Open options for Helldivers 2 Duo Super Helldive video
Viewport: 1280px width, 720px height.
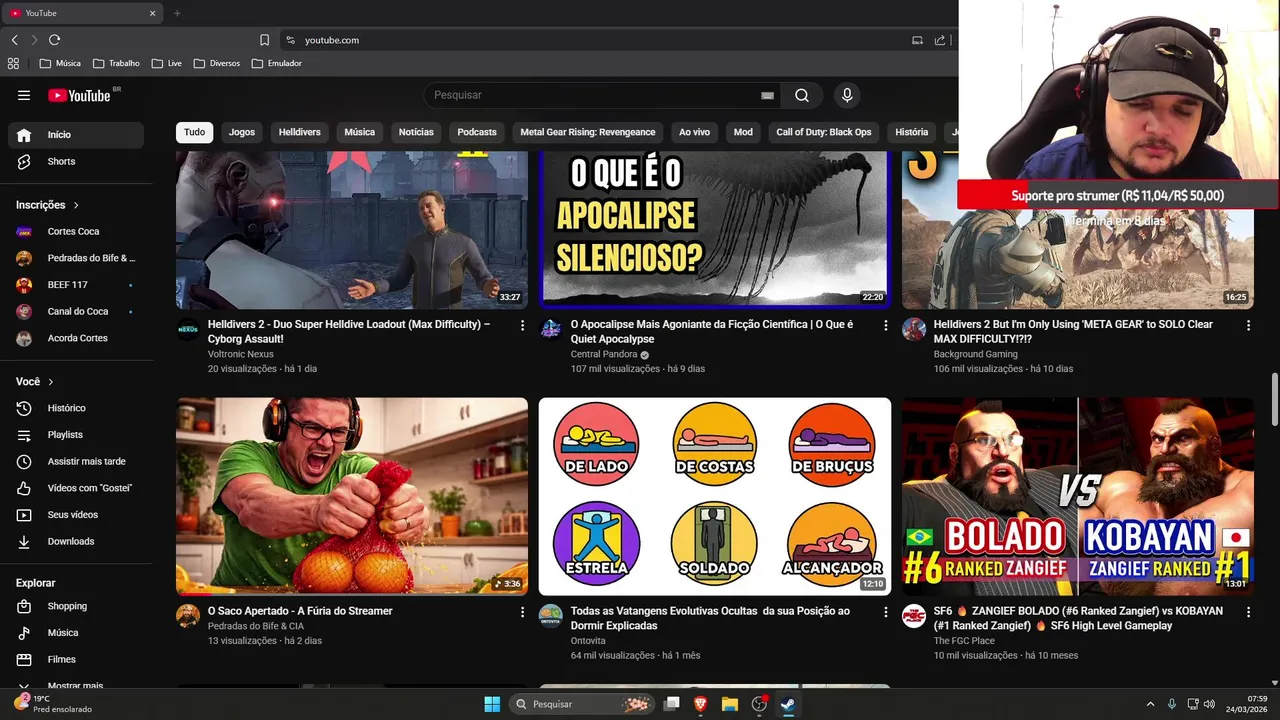point(522,325)
